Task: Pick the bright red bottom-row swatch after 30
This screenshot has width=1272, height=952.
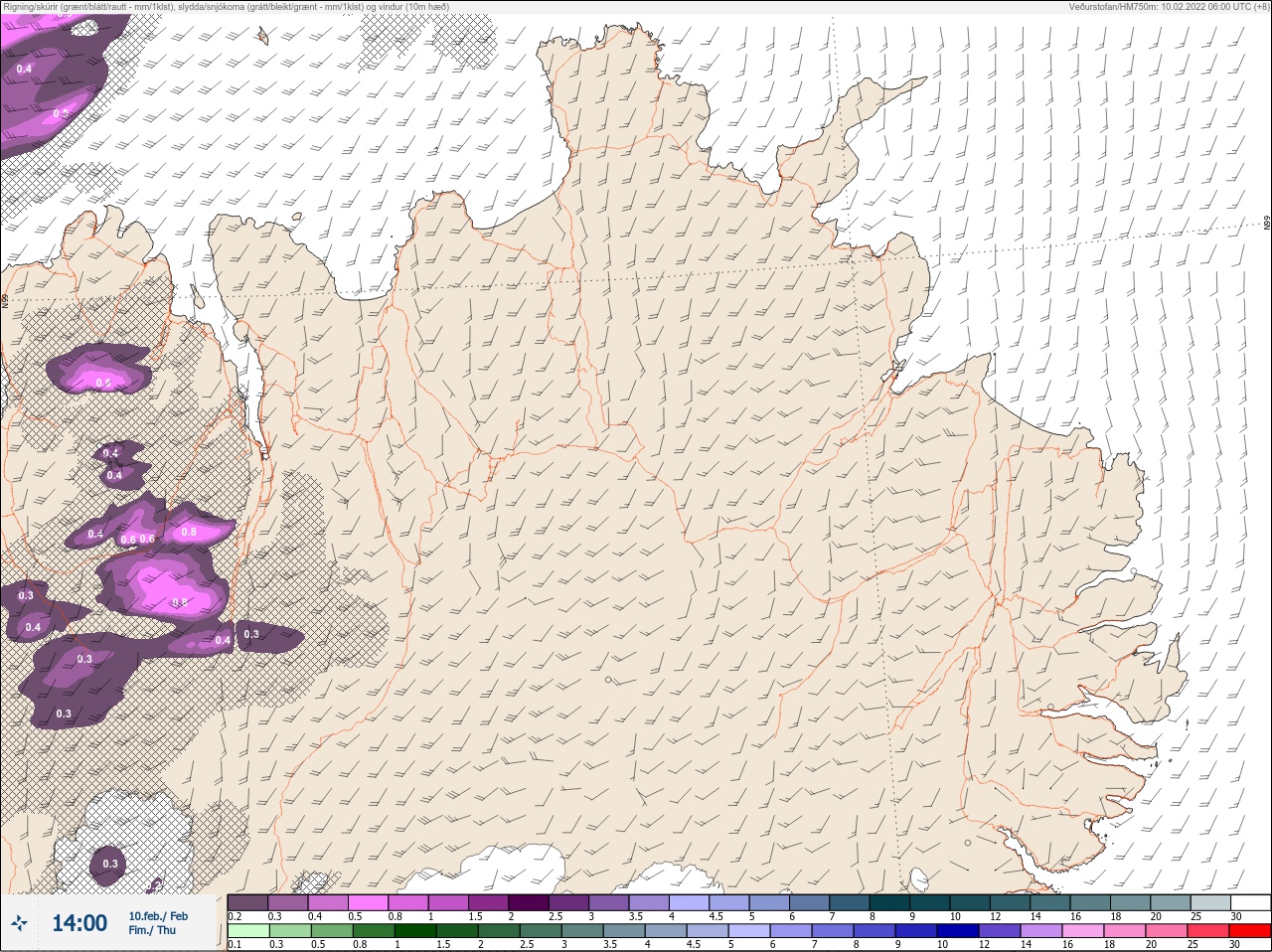Action: (1251, 931)
